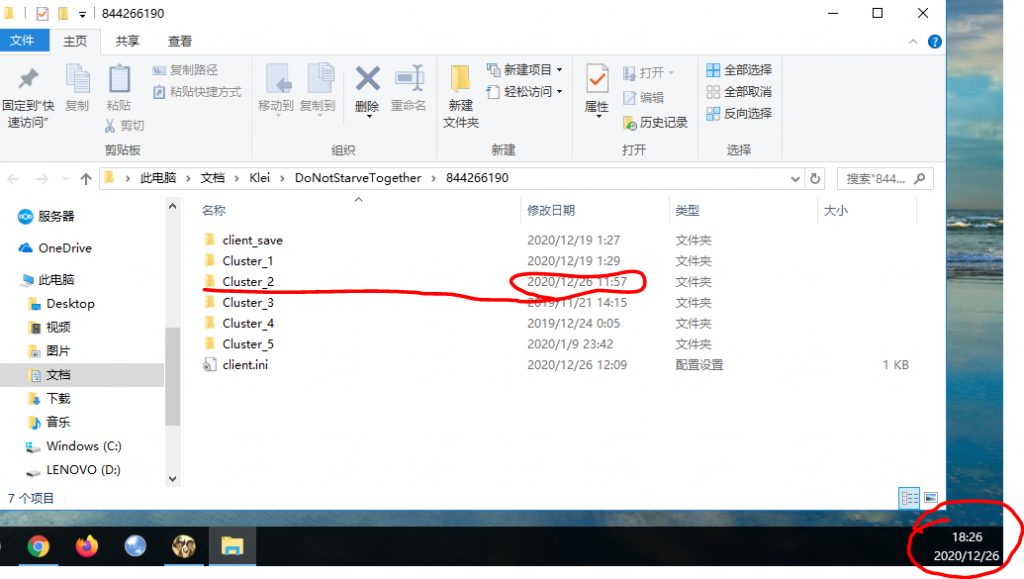Switch to details view layout
1024x579 pixels.
pos(909,498)
